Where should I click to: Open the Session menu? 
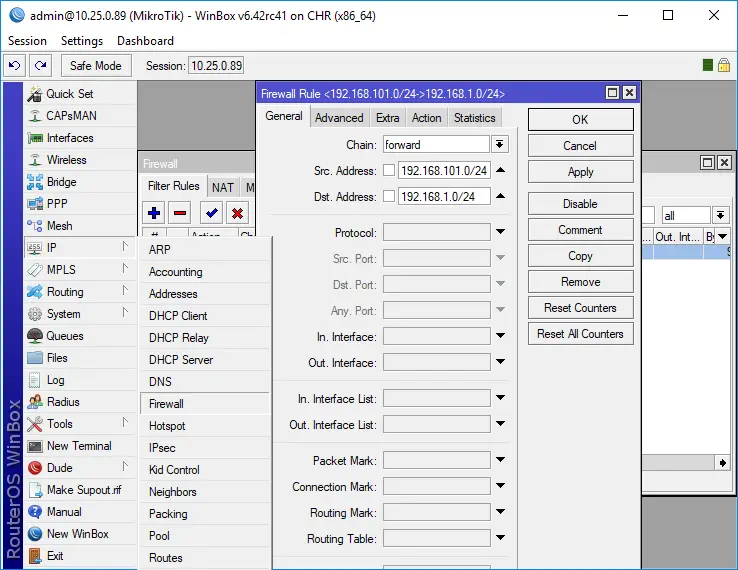27,41
